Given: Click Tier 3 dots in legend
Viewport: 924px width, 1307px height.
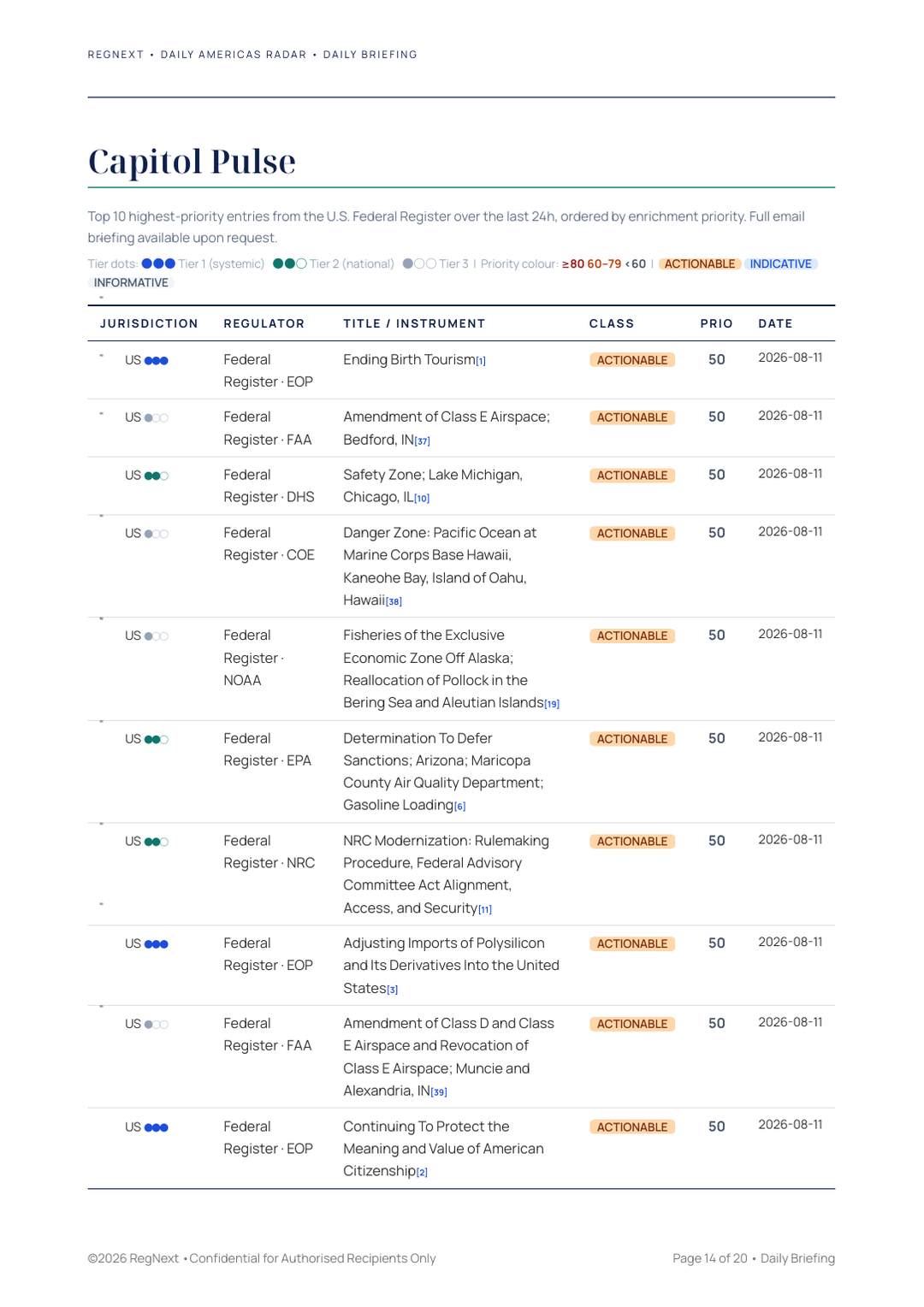Looking at the screenshot, I should tap(420, 263).
